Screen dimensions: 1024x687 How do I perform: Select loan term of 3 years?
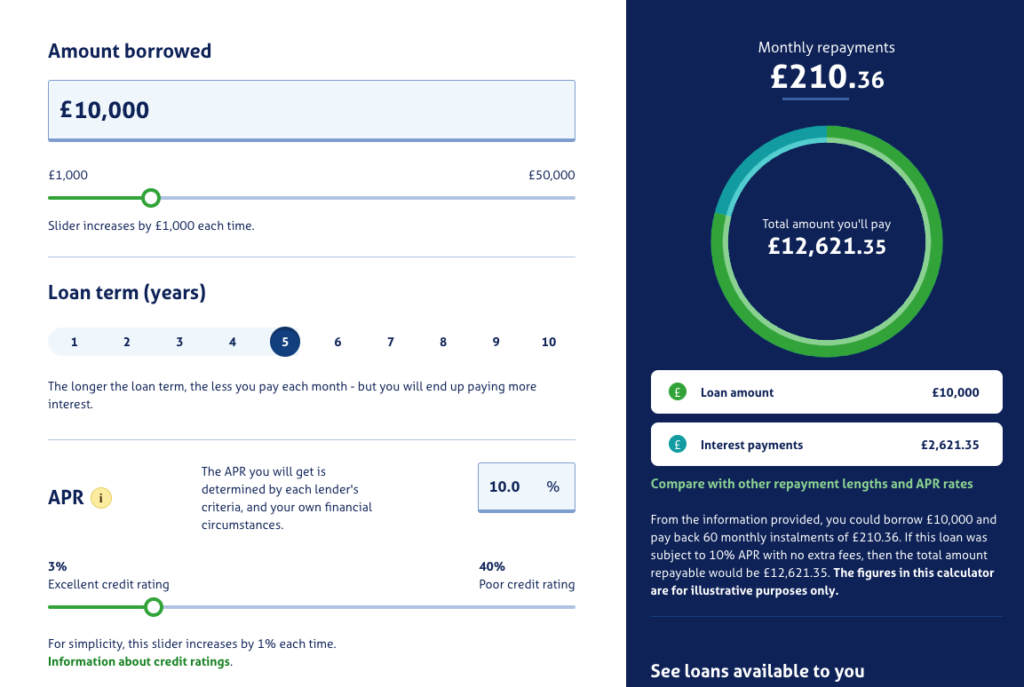coord(180,342)
